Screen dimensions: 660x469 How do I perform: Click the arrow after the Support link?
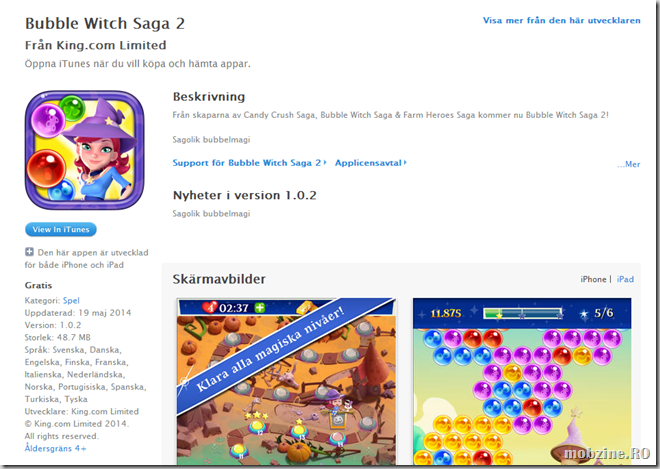coord(325,163)
